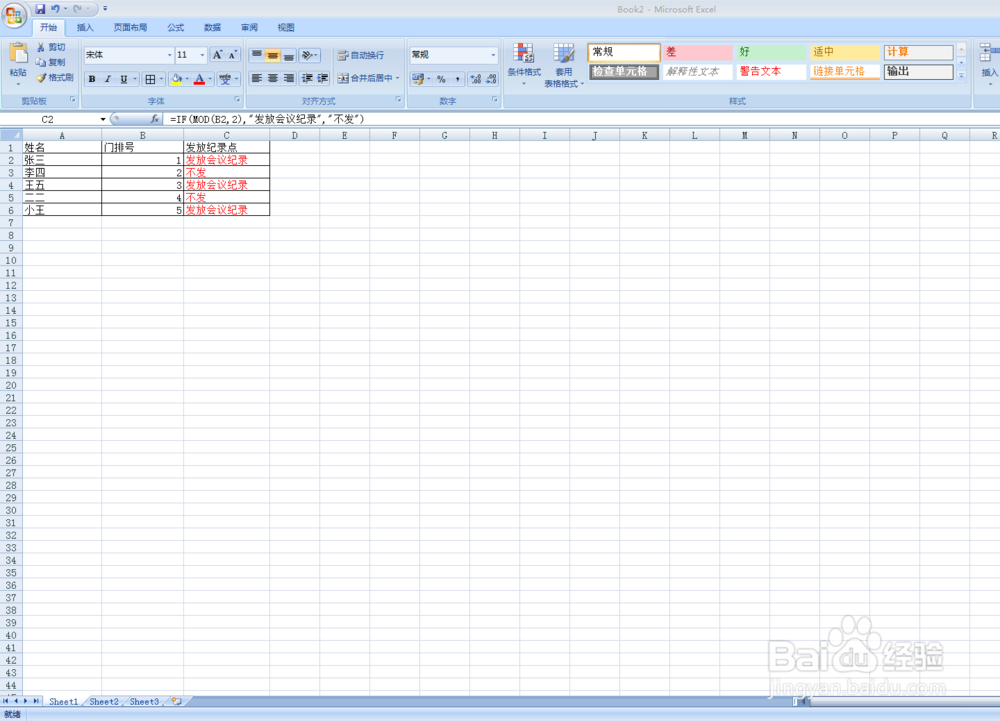
Task: Decrease indent
Action: (x=307, y=78)
